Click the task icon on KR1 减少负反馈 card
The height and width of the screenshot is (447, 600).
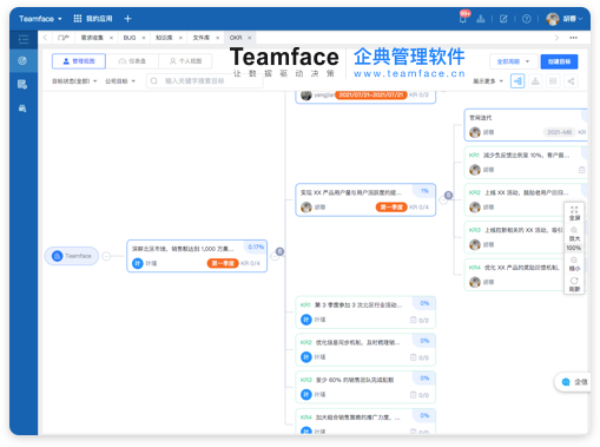pos(582,170)
